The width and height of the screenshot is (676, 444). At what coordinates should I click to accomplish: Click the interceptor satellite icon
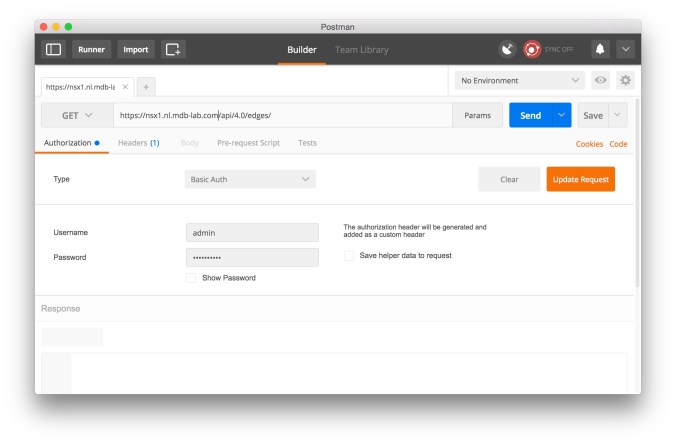click(509, 49)
